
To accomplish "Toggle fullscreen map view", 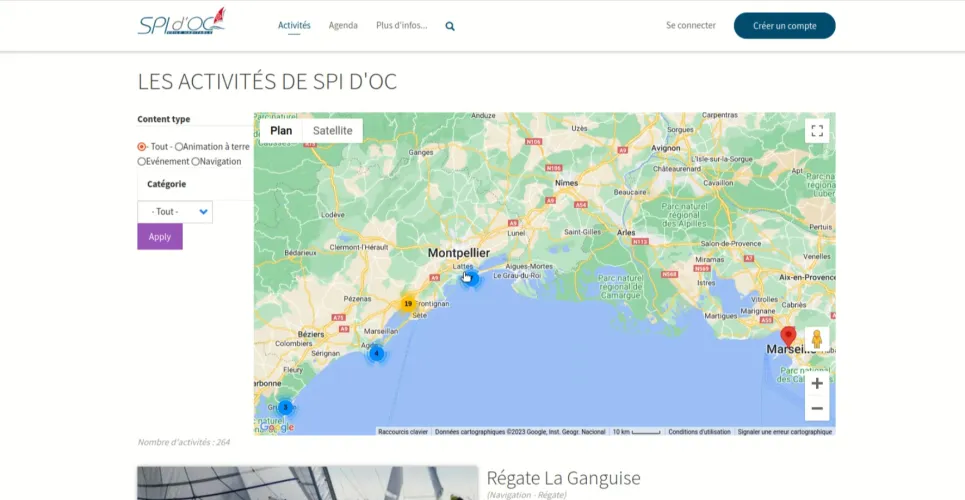I will [817, 131].
